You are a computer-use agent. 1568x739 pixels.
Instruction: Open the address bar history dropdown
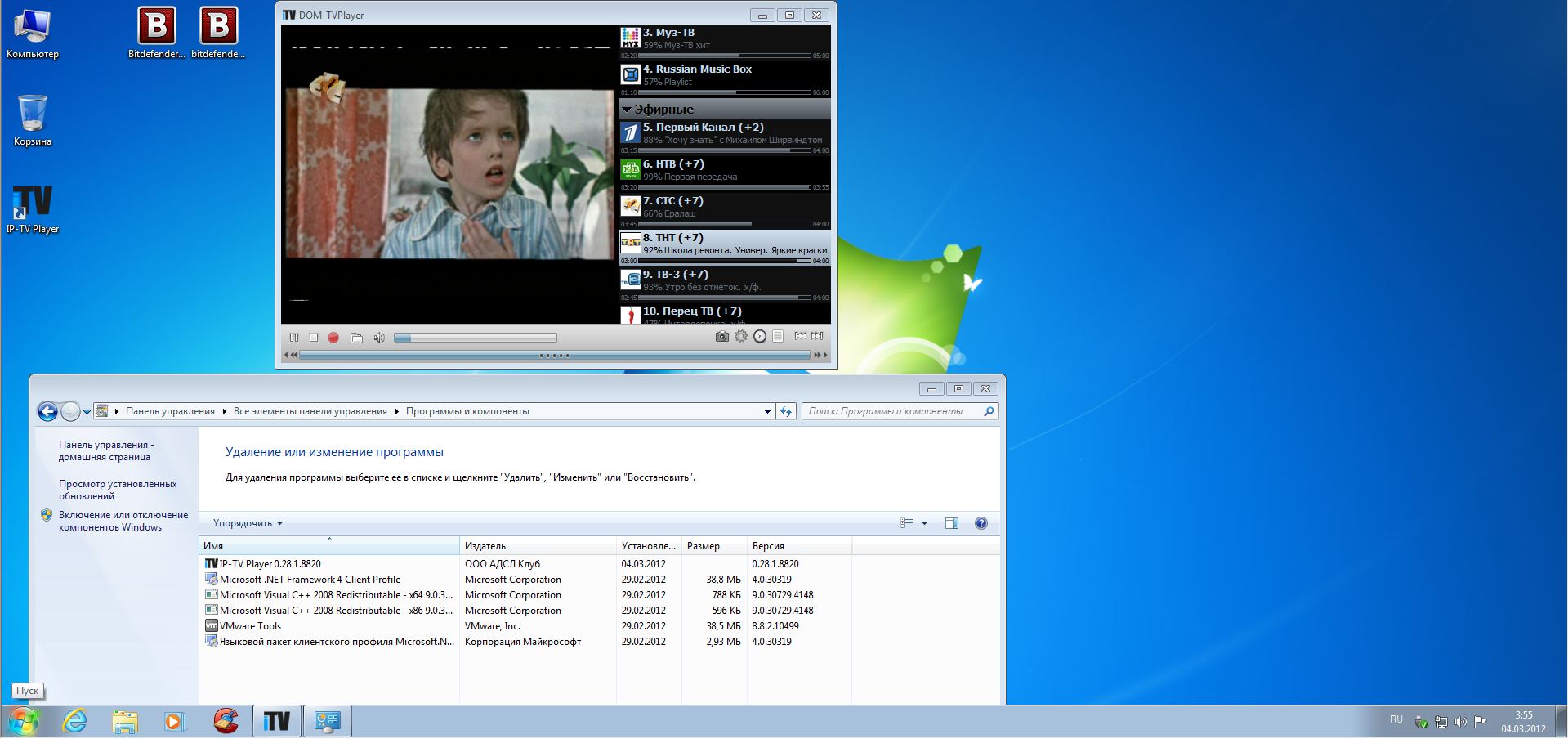pos(767,411)
